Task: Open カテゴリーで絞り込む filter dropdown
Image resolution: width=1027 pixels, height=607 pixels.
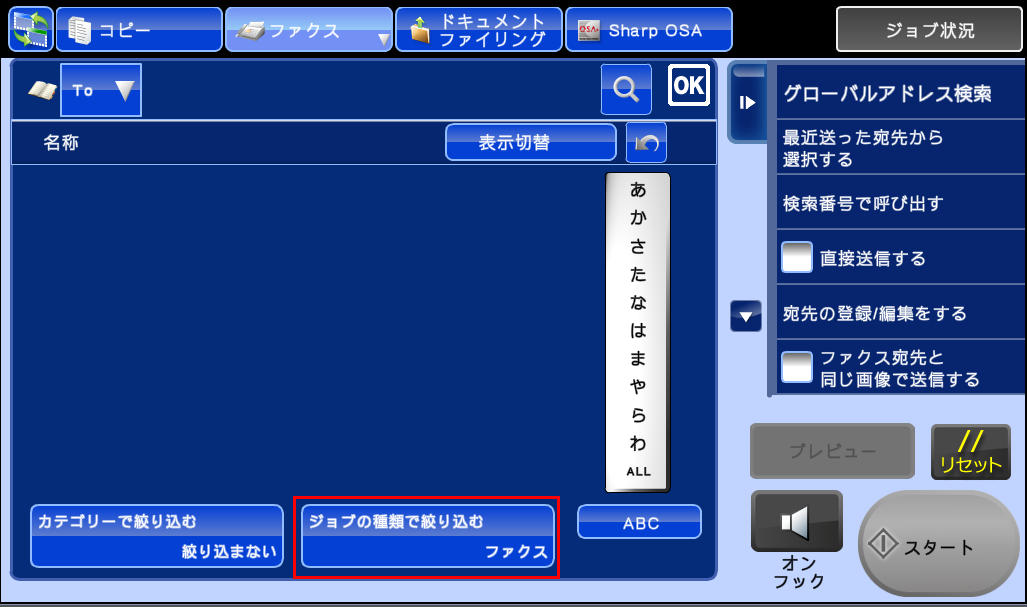Action: [157, 536]
